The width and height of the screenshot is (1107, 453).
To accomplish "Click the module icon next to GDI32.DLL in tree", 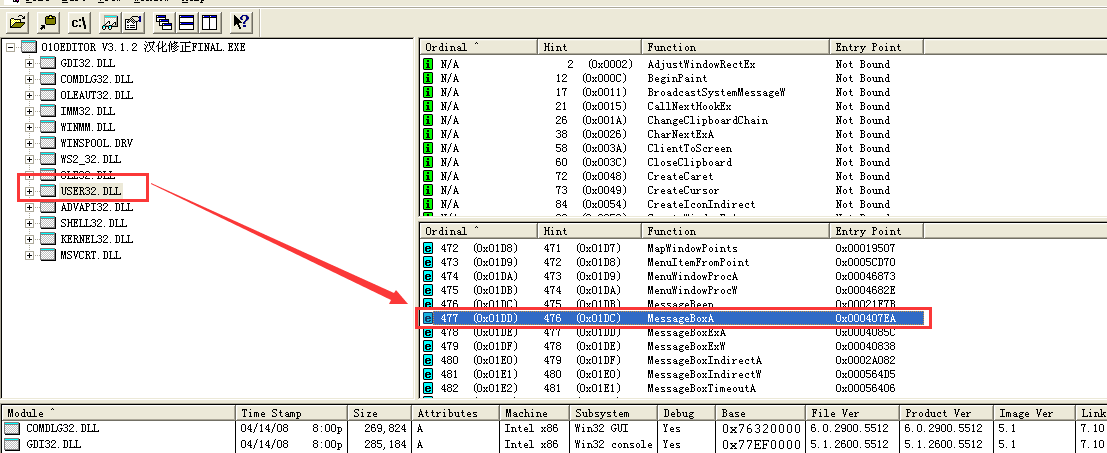I will point(48,64).
